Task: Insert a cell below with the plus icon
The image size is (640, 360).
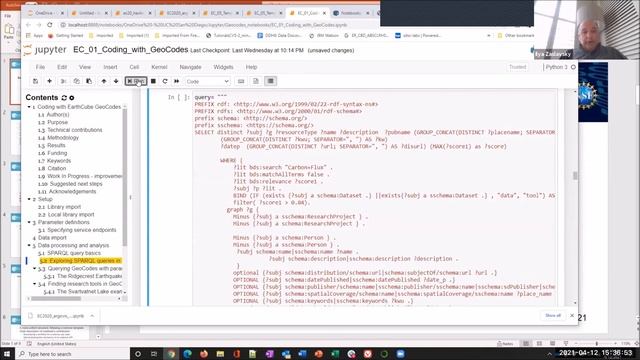Action: 49,81
